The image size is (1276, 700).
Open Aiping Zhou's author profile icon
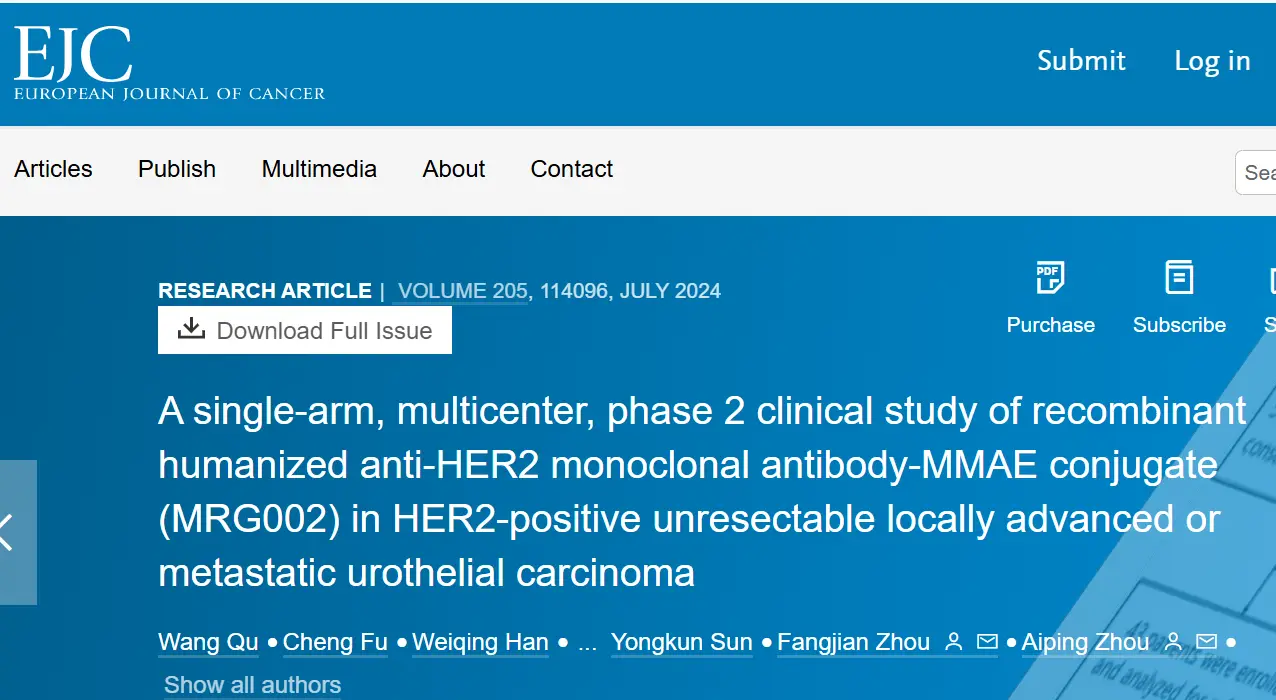[x=1174, y=642]
